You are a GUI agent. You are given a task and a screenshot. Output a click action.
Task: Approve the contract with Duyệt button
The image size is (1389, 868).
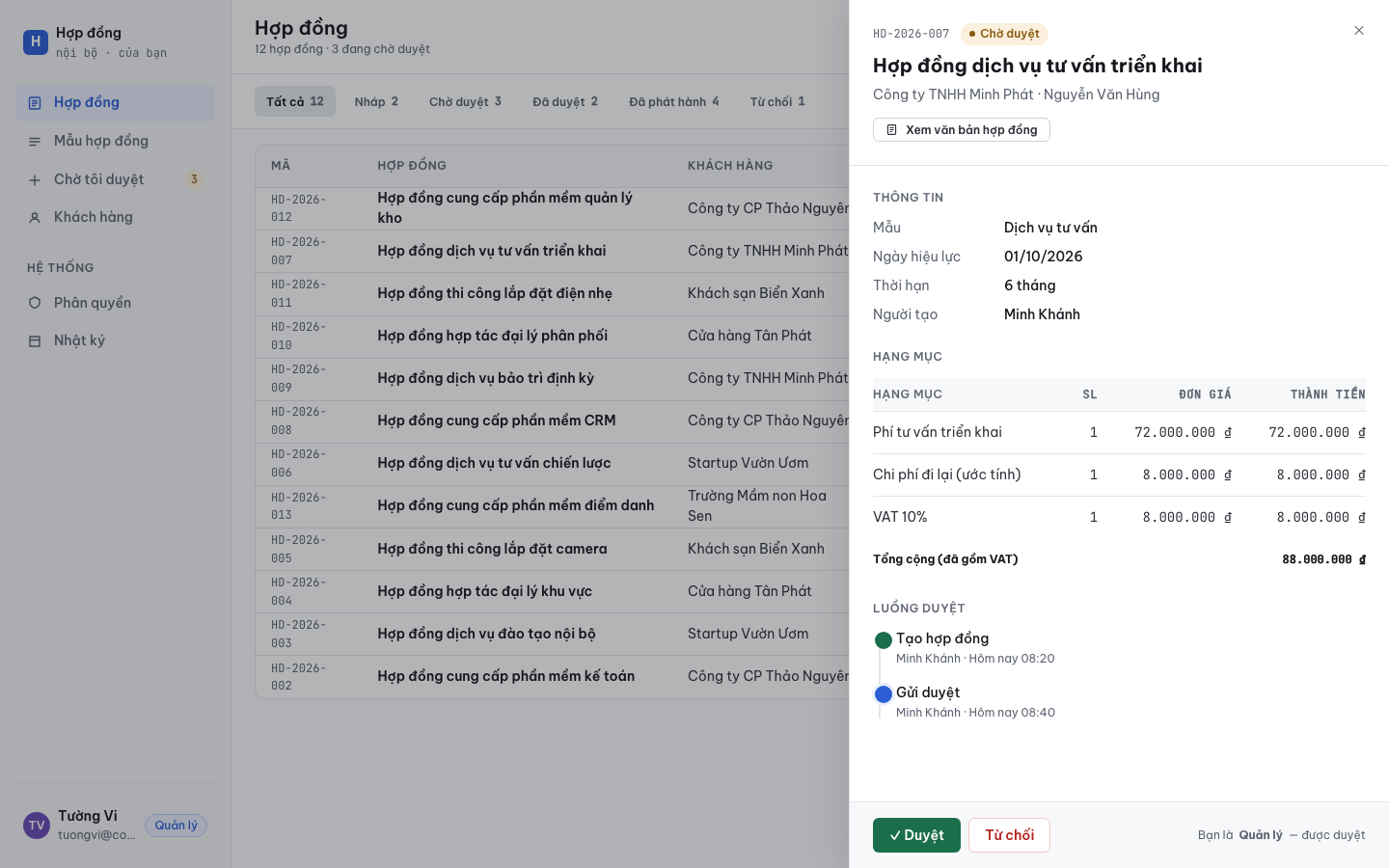pos(916,835)
